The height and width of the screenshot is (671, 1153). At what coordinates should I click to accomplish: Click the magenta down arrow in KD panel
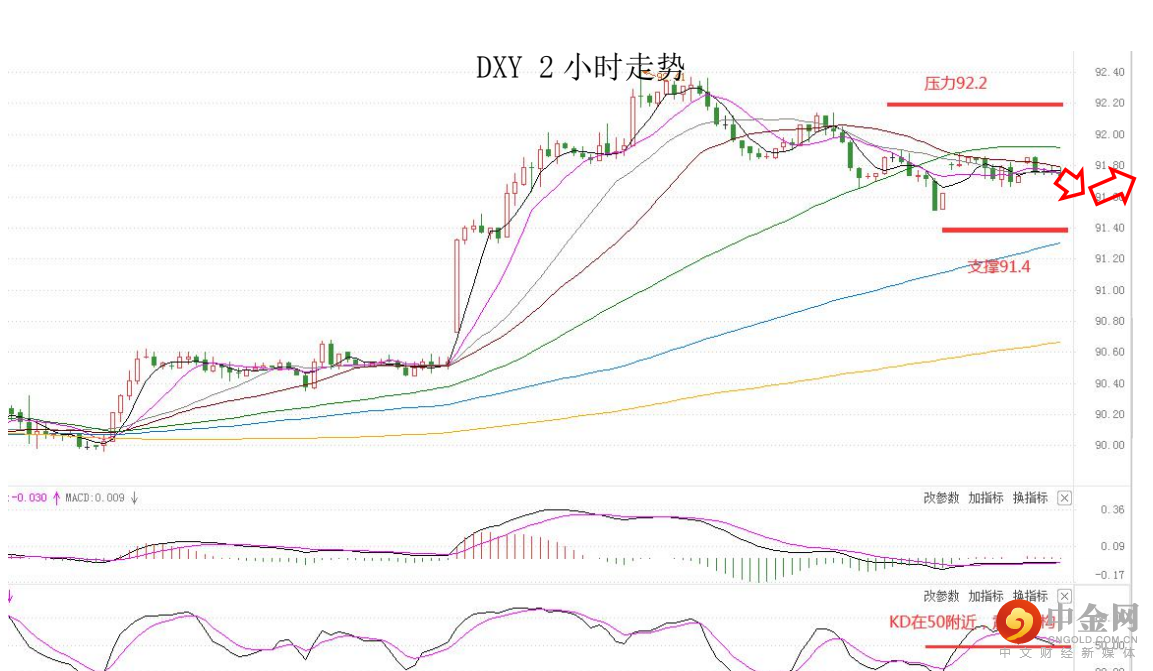coord(10,596)
